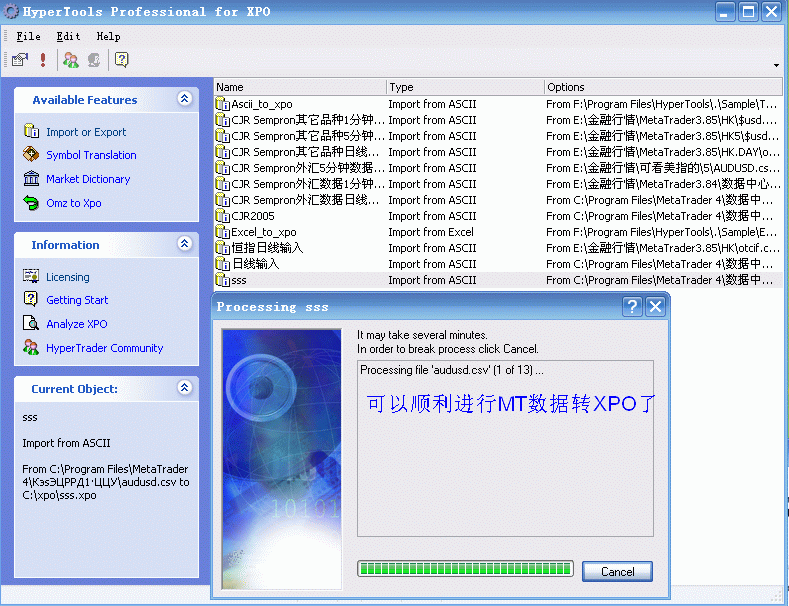Click the HyperTools gear title bar icon
Viewport: 789px width, 606px height.
(11, 12)
